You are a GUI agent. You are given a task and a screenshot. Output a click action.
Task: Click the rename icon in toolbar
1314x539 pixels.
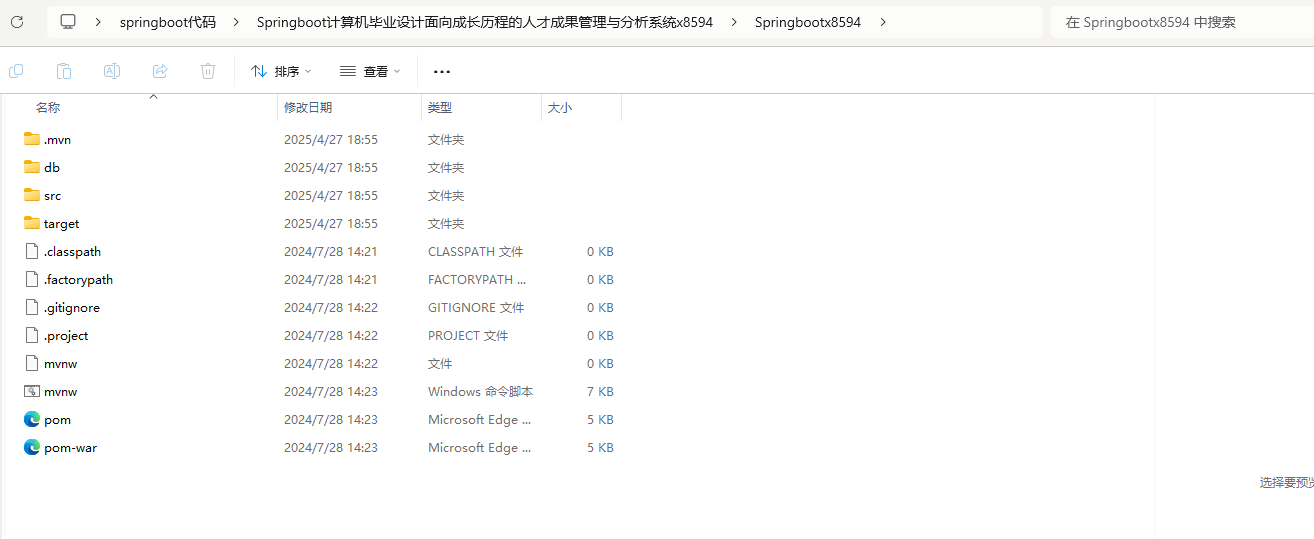pyautogui.click(x=112, y=71)
